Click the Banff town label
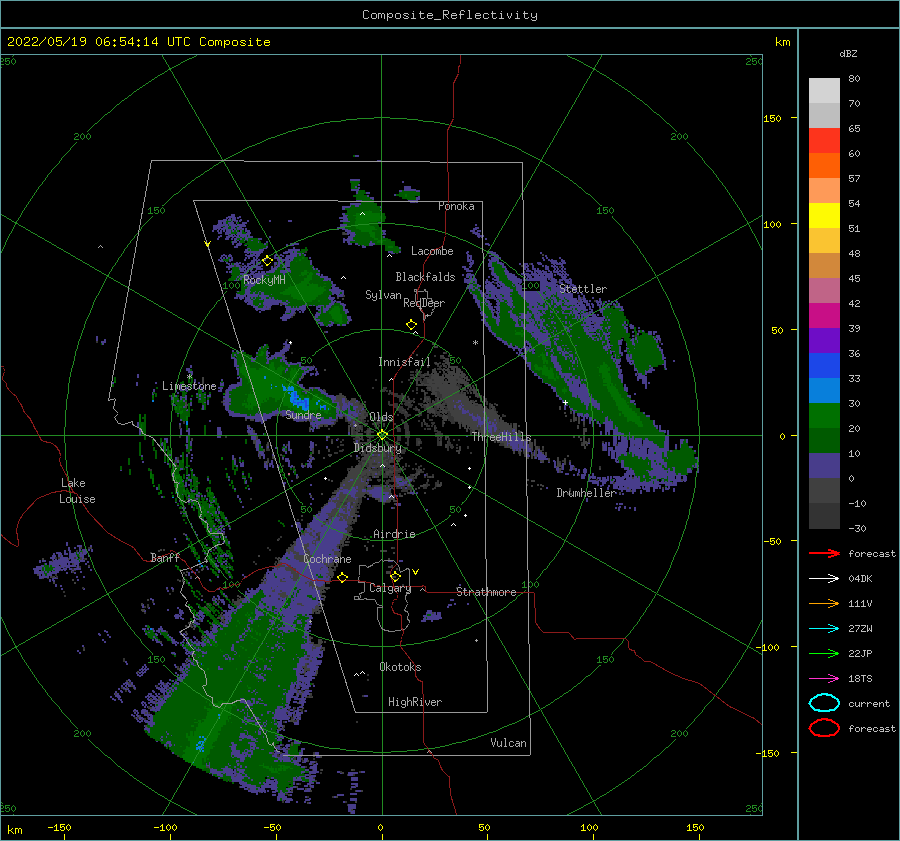 pos(165,557)
